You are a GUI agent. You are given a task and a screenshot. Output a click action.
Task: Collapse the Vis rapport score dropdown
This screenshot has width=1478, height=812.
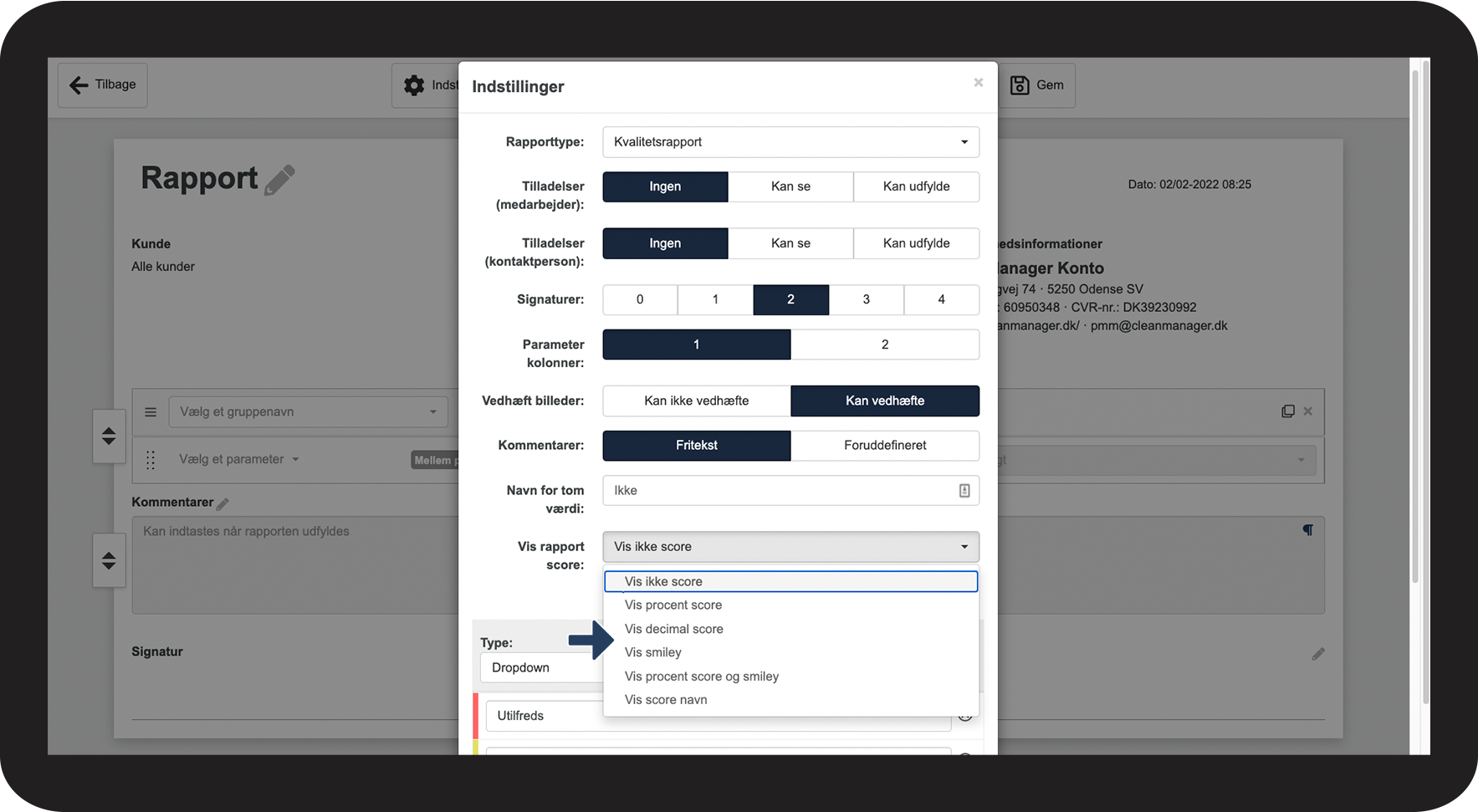pos(790,547)
